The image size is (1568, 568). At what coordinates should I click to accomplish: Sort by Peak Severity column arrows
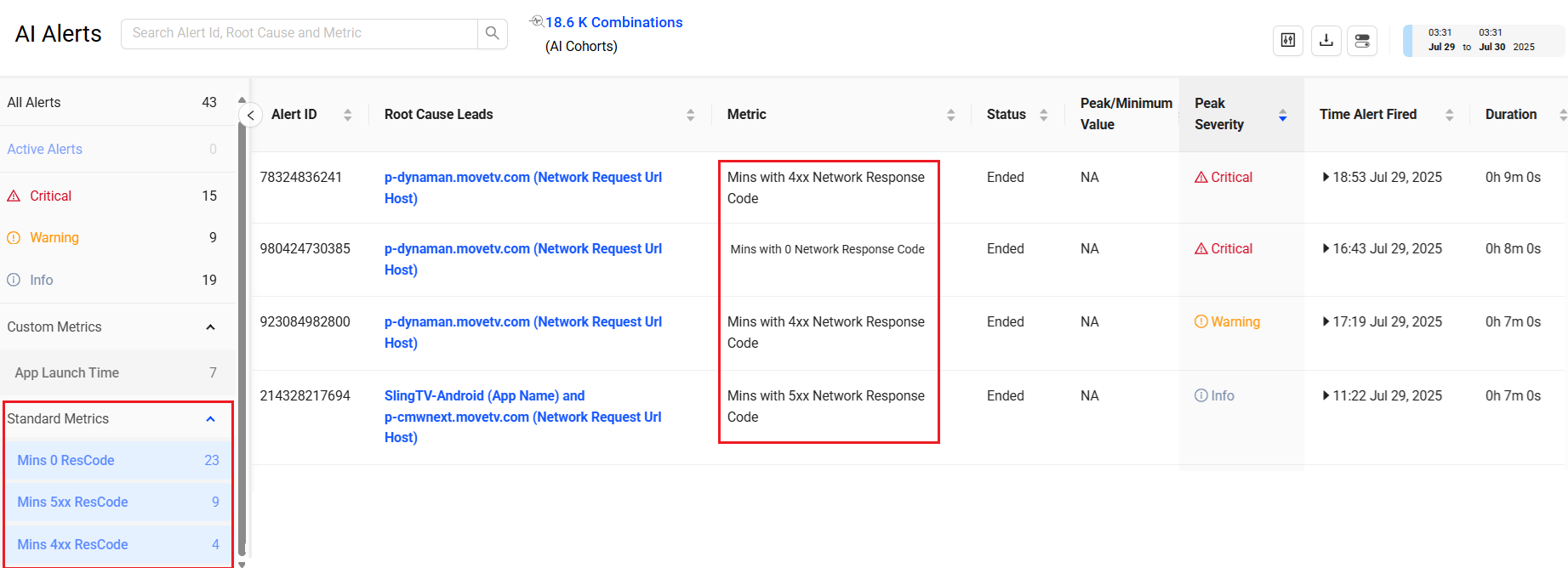(1282, 115)
